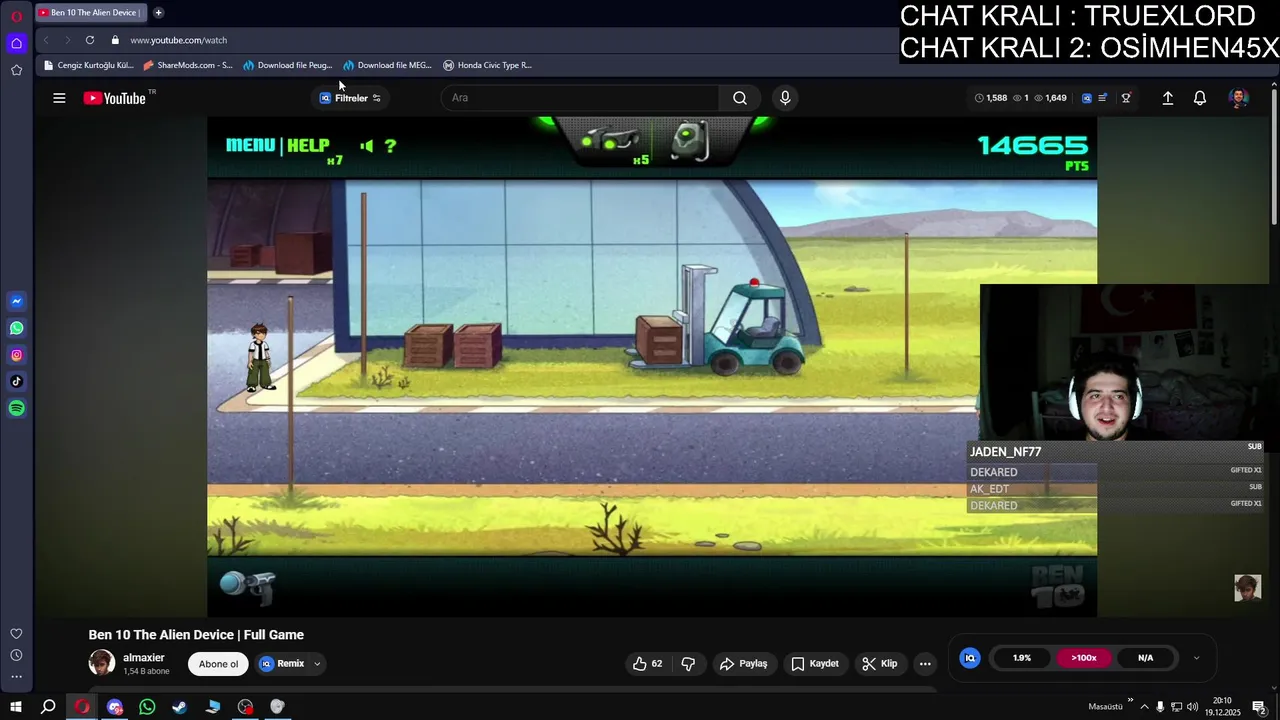This screenshot has height=720, width=1280.
Task: Click the 1.9% score pill
Action: 1022,658
